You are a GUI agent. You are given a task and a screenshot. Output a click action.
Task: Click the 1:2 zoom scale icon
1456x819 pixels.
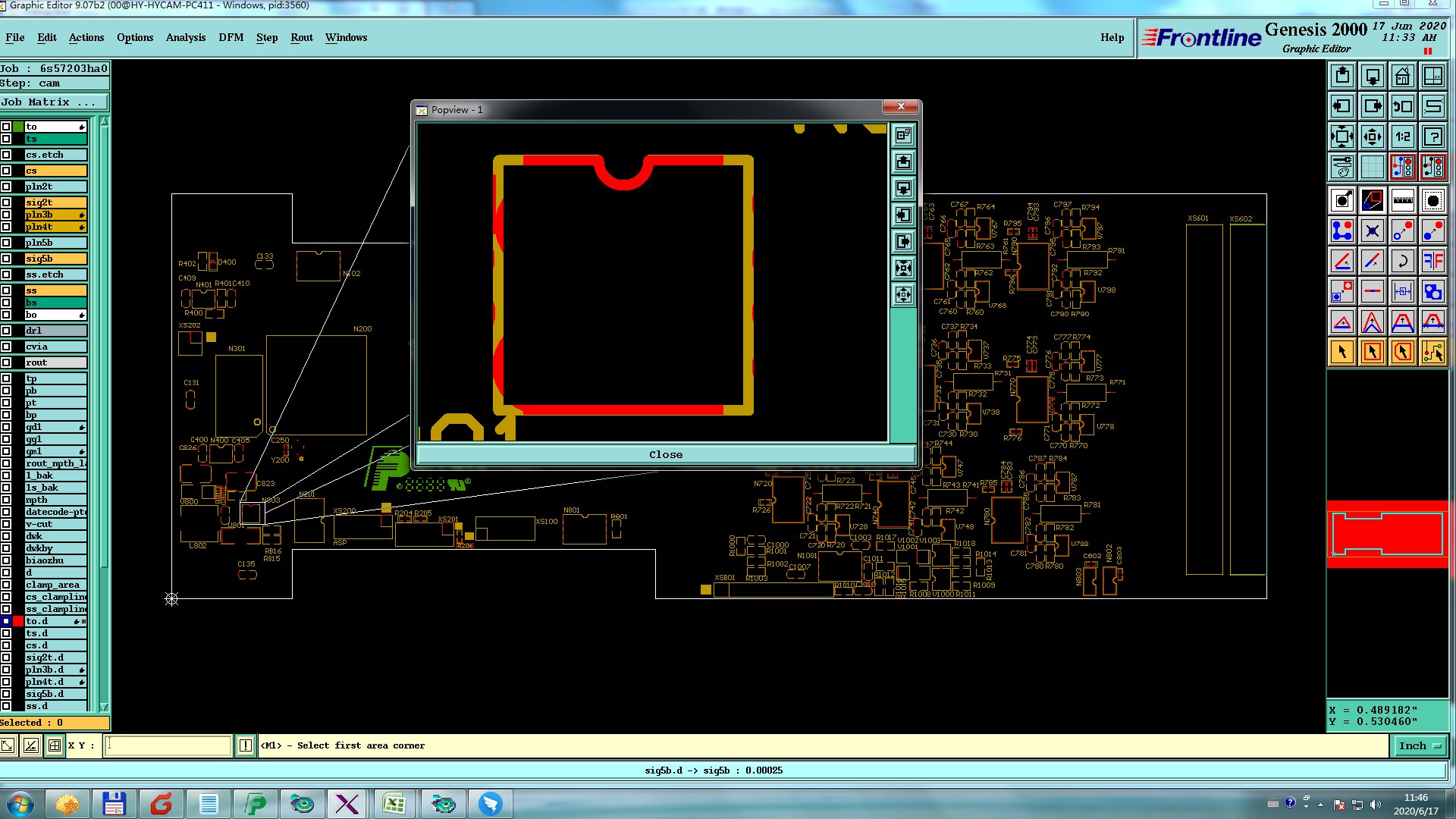pos(1402,136)
